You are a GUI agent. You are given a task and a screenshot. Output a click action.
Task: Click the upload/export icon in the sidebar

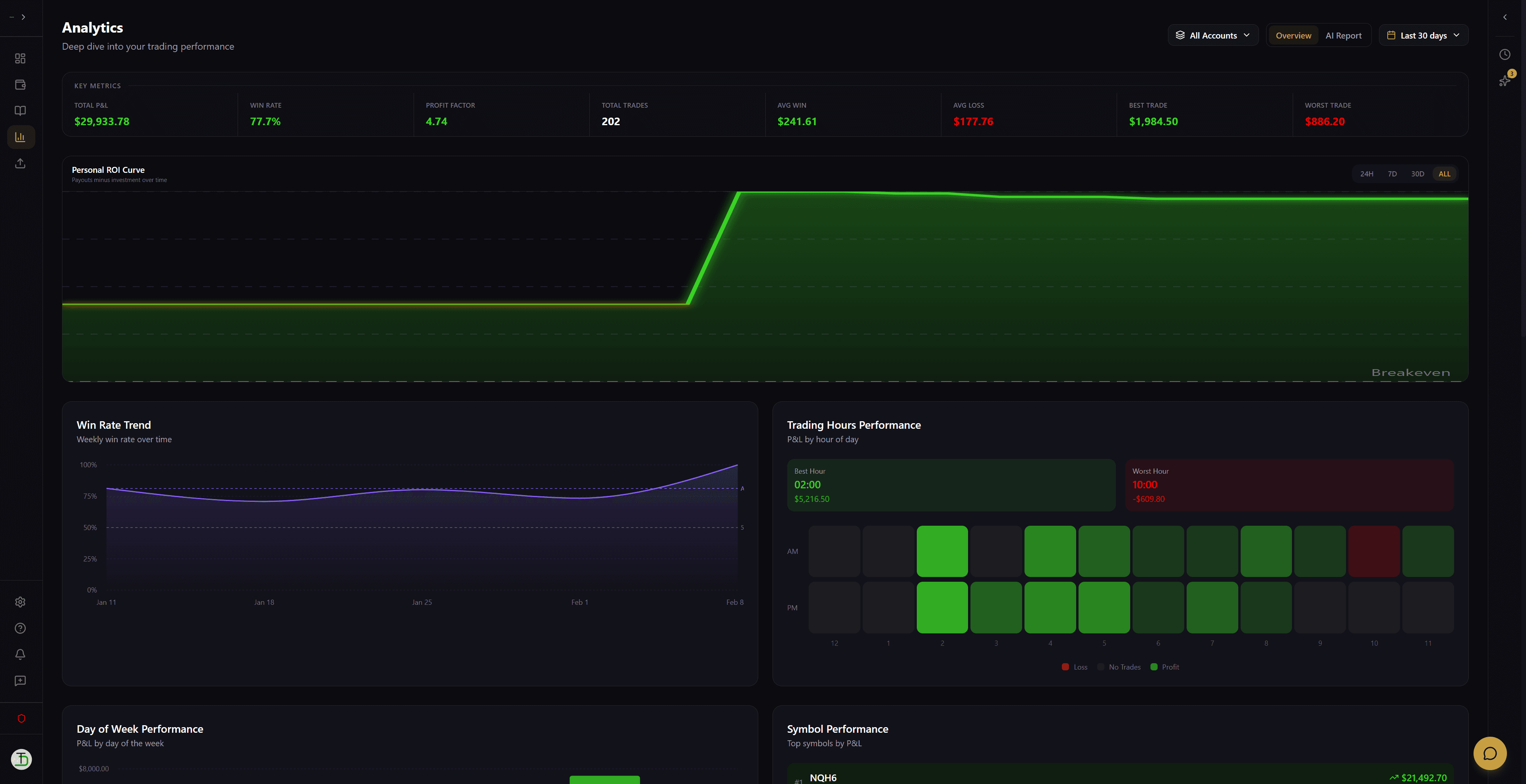coord(20,163)
